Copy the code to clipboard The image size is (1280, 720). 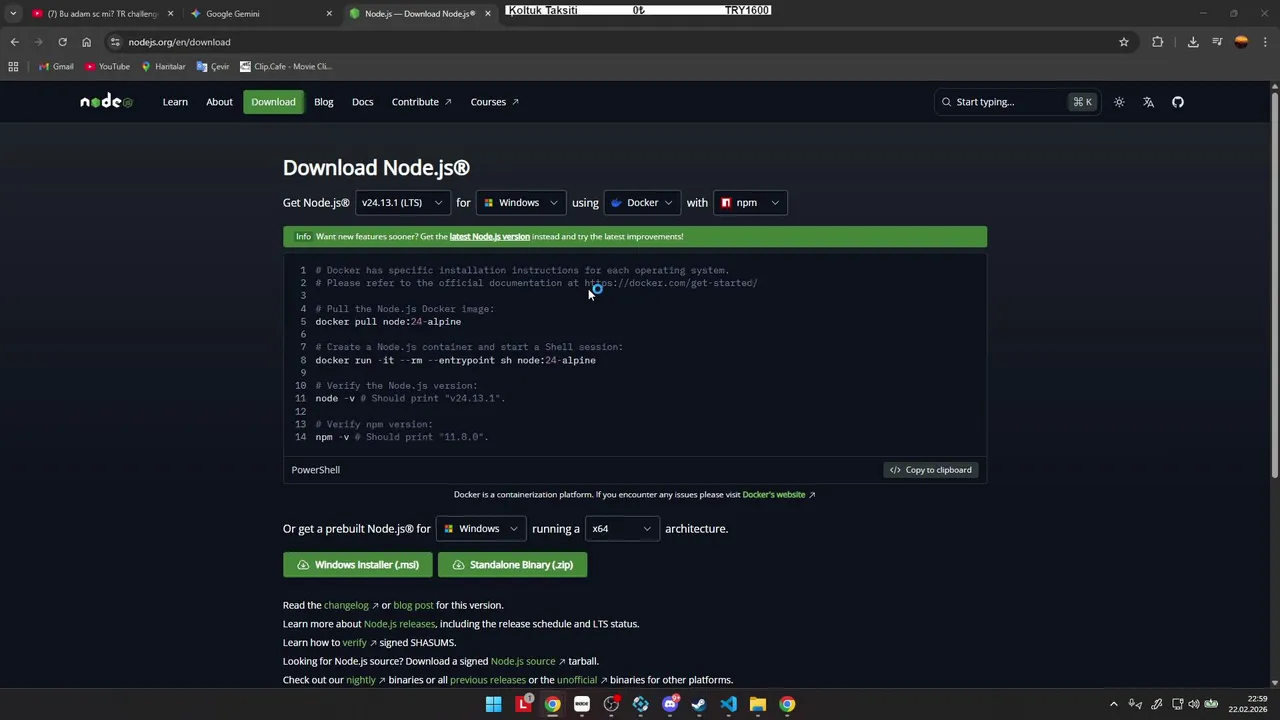[931, 470]
